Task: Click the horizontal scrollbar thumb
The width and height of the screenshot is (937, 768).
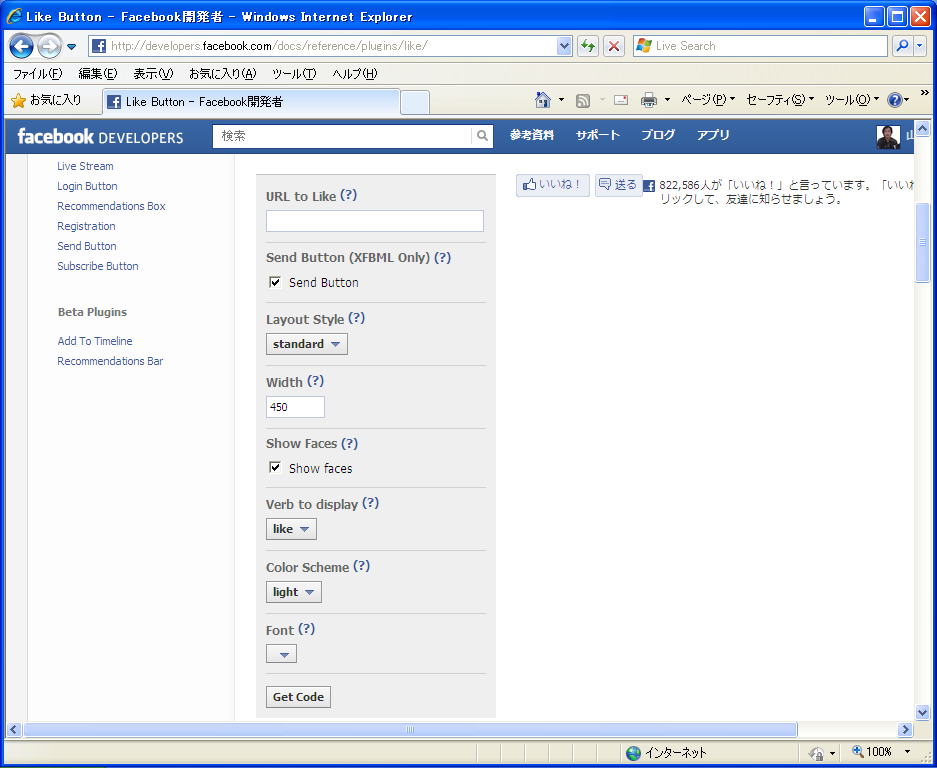Action: (x=410, y=730)
